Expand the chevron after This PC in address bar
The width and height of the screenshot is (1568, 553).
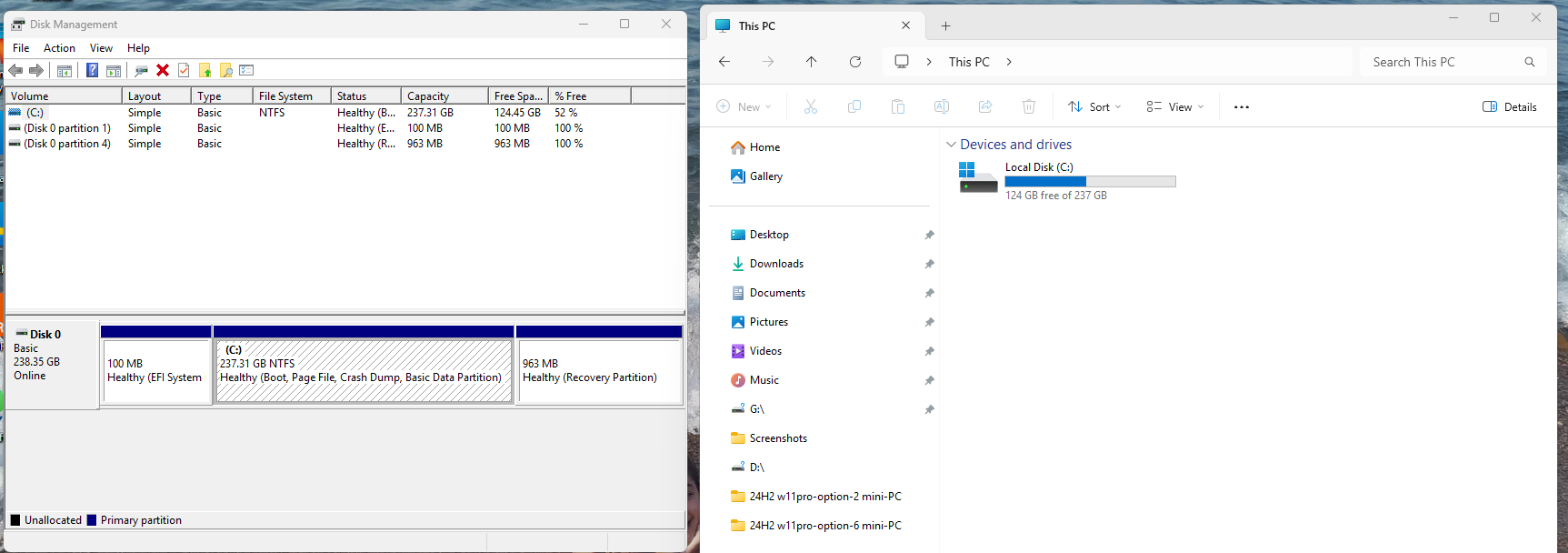point(1009,62)
